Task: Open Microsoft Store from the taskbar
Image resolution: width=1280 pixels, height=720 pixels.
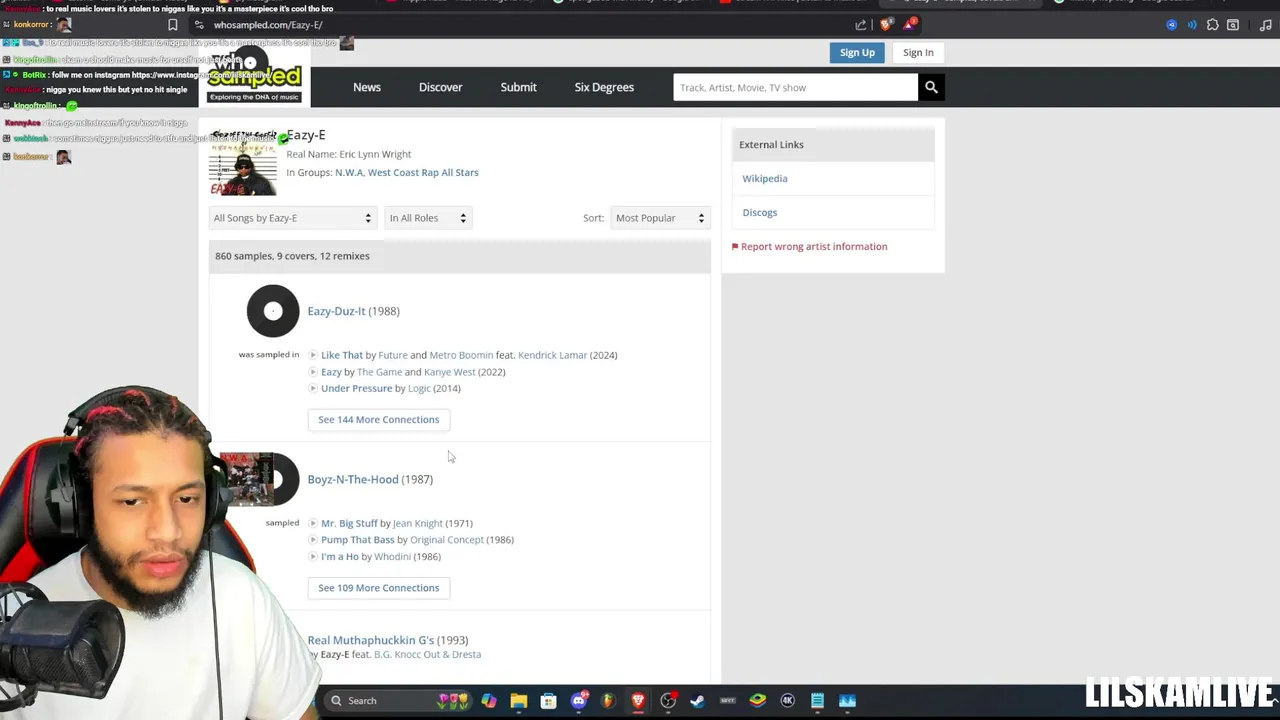Action: point(548,701)
